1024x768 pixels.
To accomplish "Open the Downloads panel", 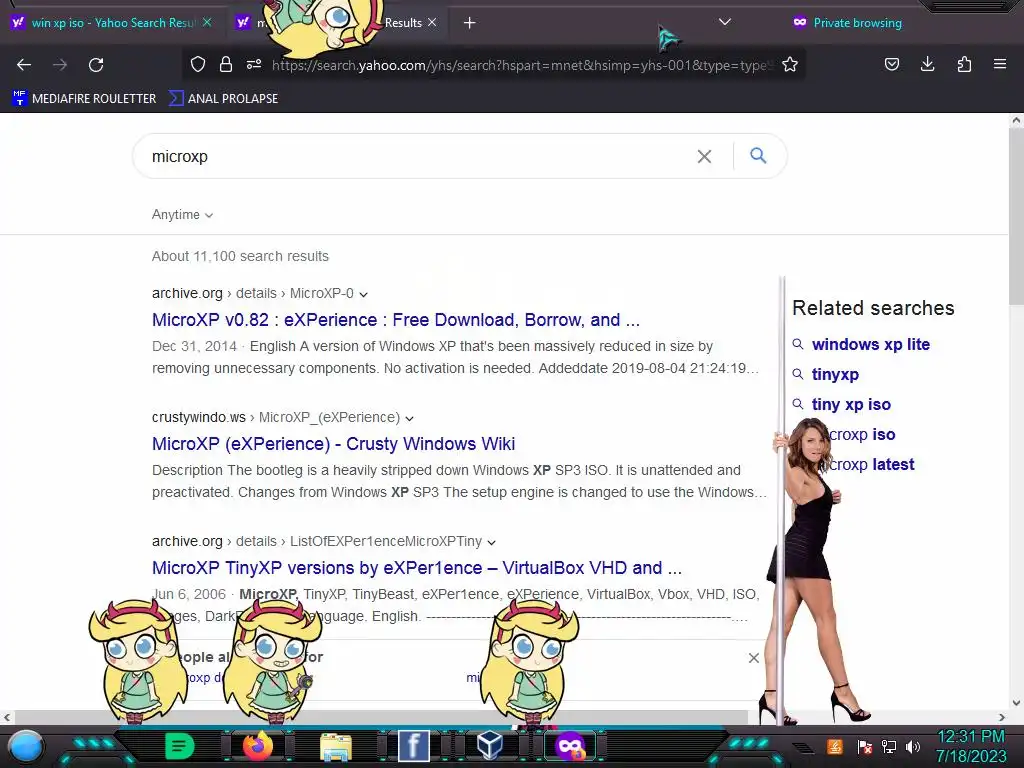I will [x=927, y=64].
